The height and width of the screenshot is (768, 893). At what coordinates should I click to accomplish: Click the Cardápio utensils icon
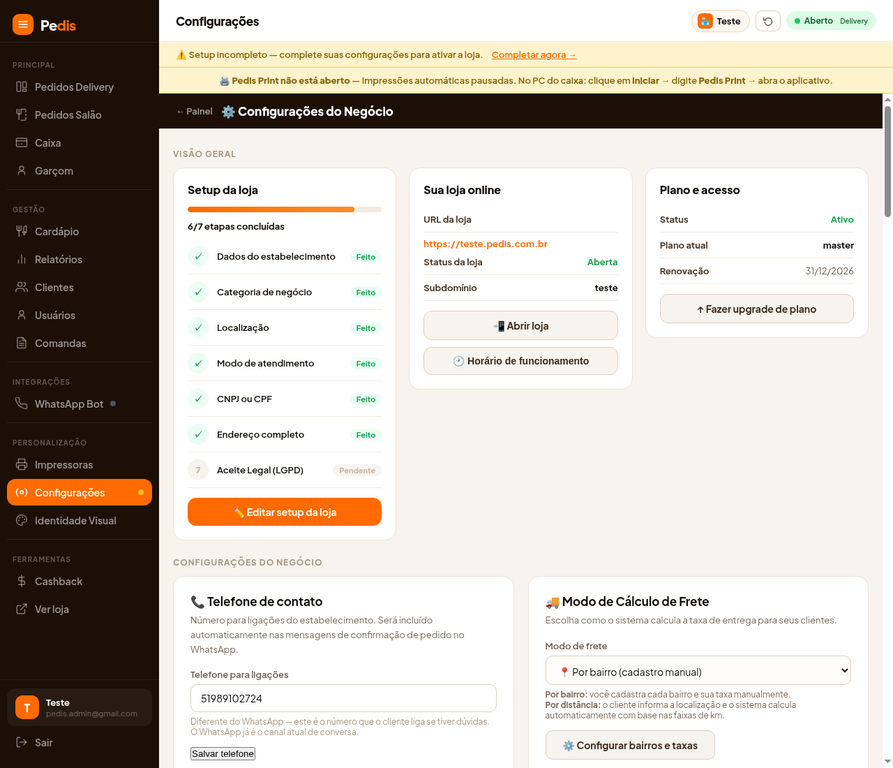click(x=22, y=231)
